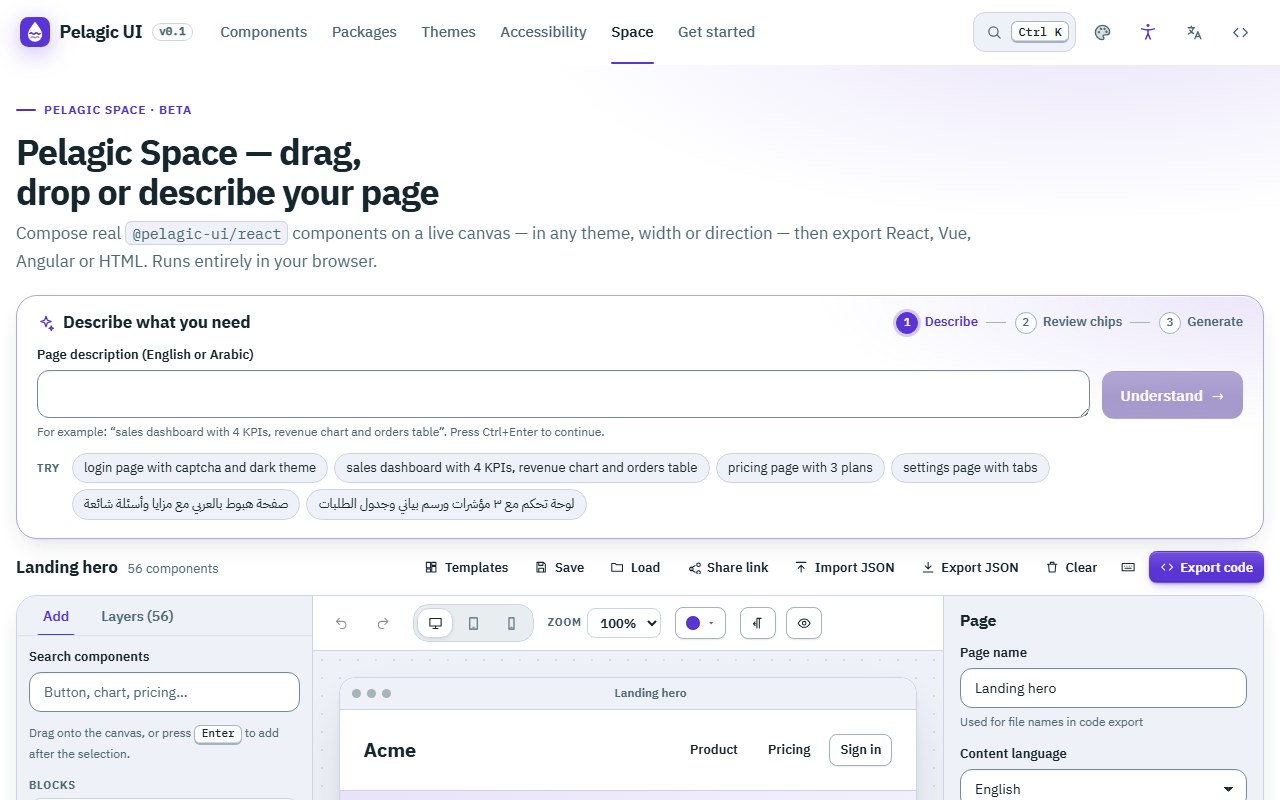Click the Export code button

pos(1206,567)
